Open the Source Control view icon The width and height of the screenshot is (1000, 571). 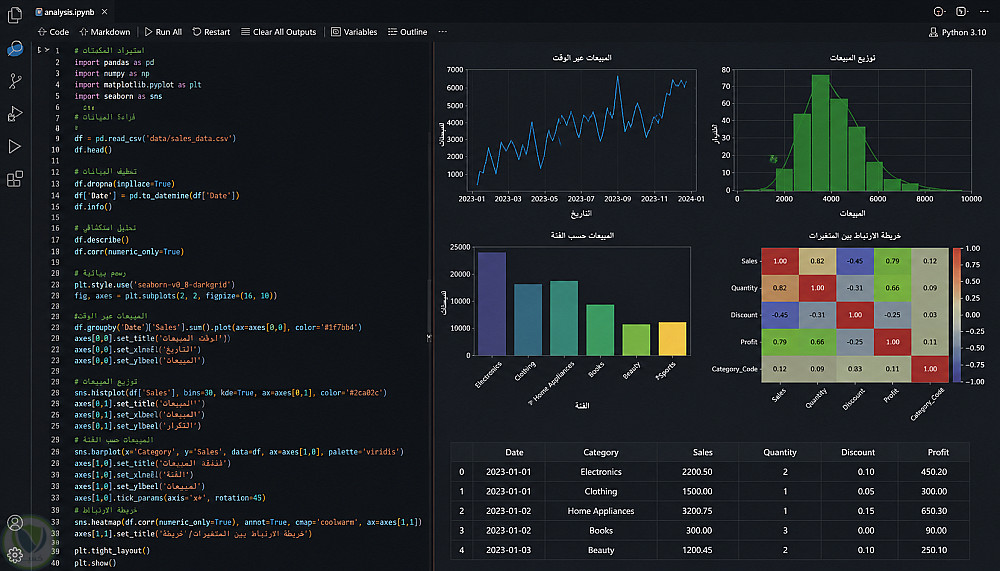(15, 81)
